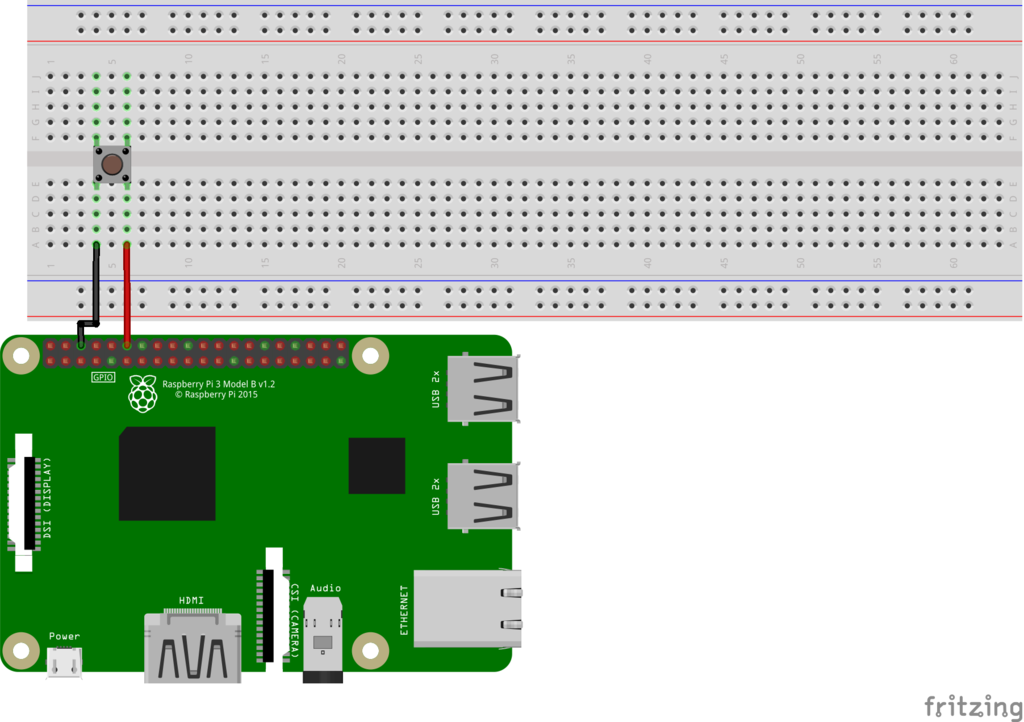Click the pushbutton on the breadboard
This screenshot has width=1024, height=722.
(111, 163)
